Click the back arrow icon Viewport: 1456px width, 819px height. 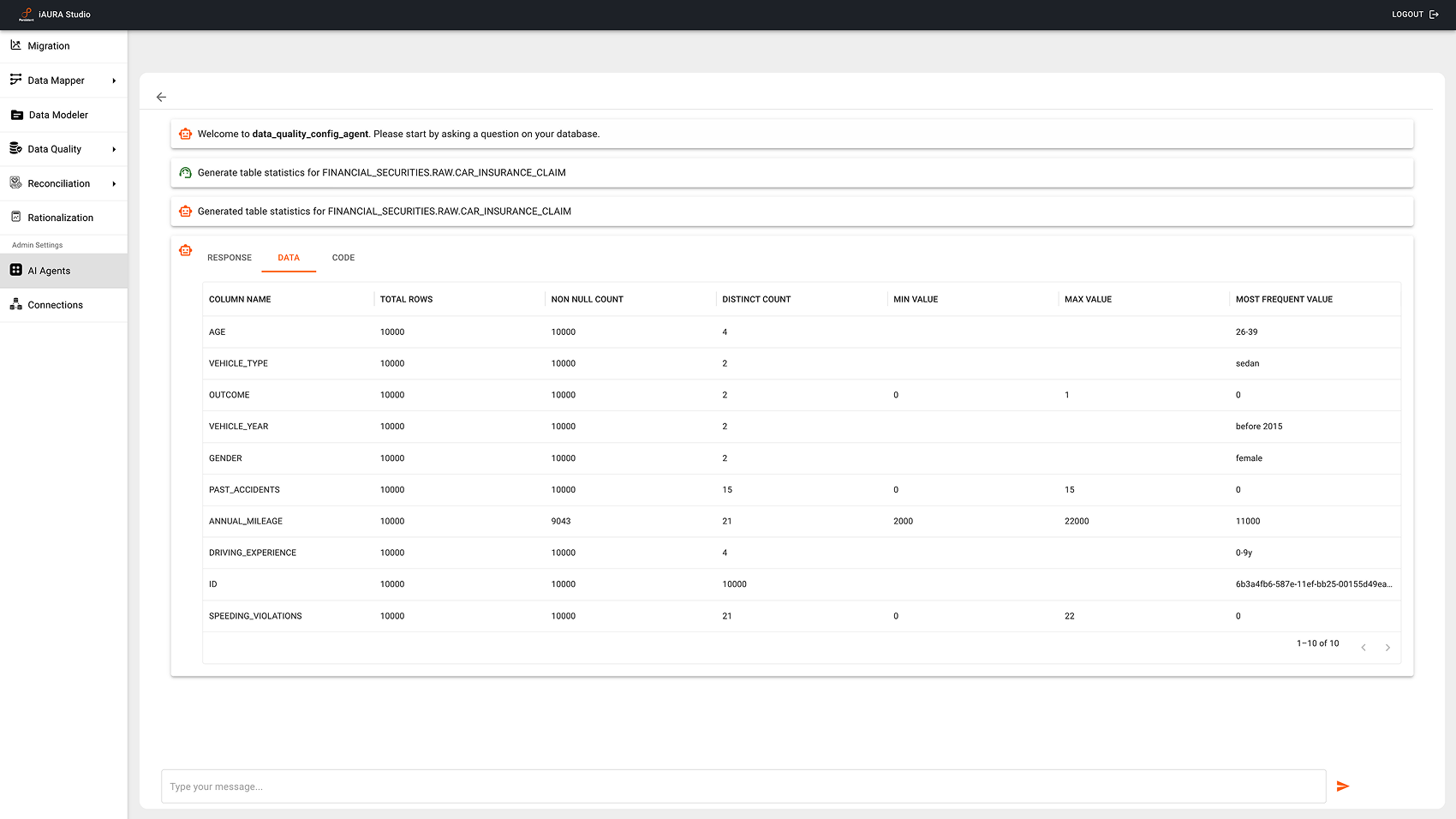[161, 97]
